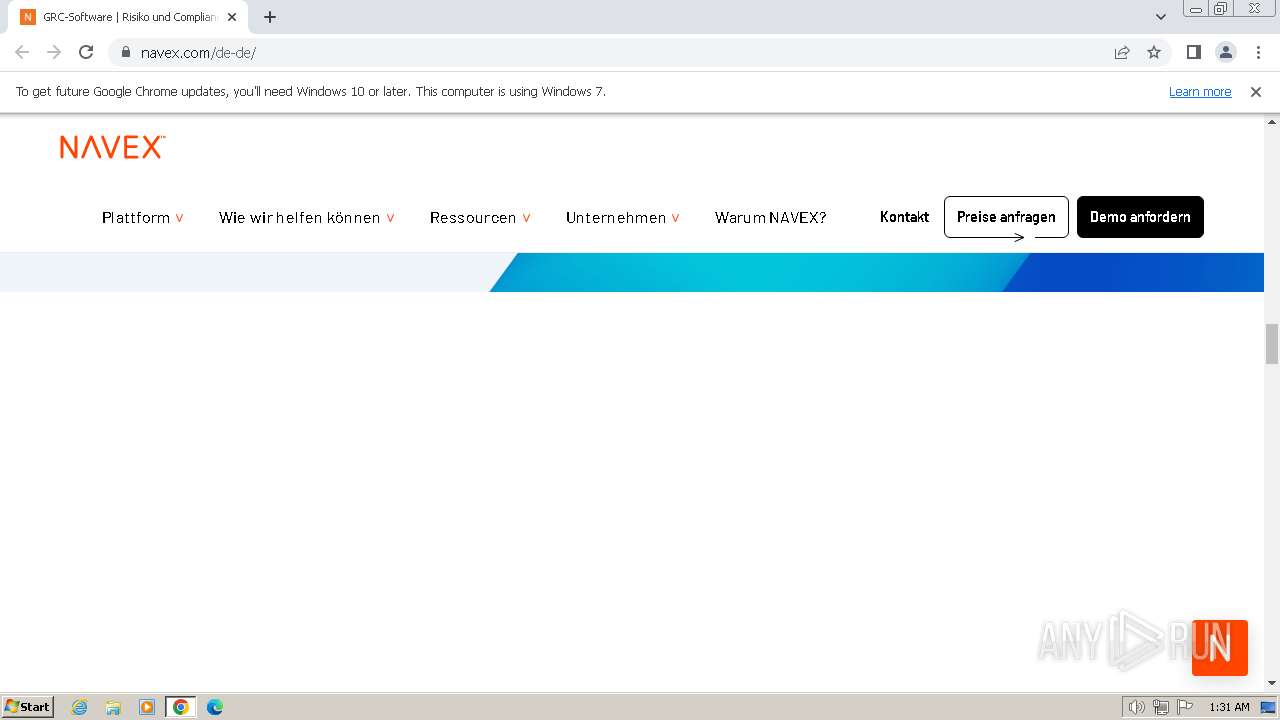1280x720 pixels.
Task: Open the orange chat widget icon
Action: pyautogui.click(x=1220, y=648)
